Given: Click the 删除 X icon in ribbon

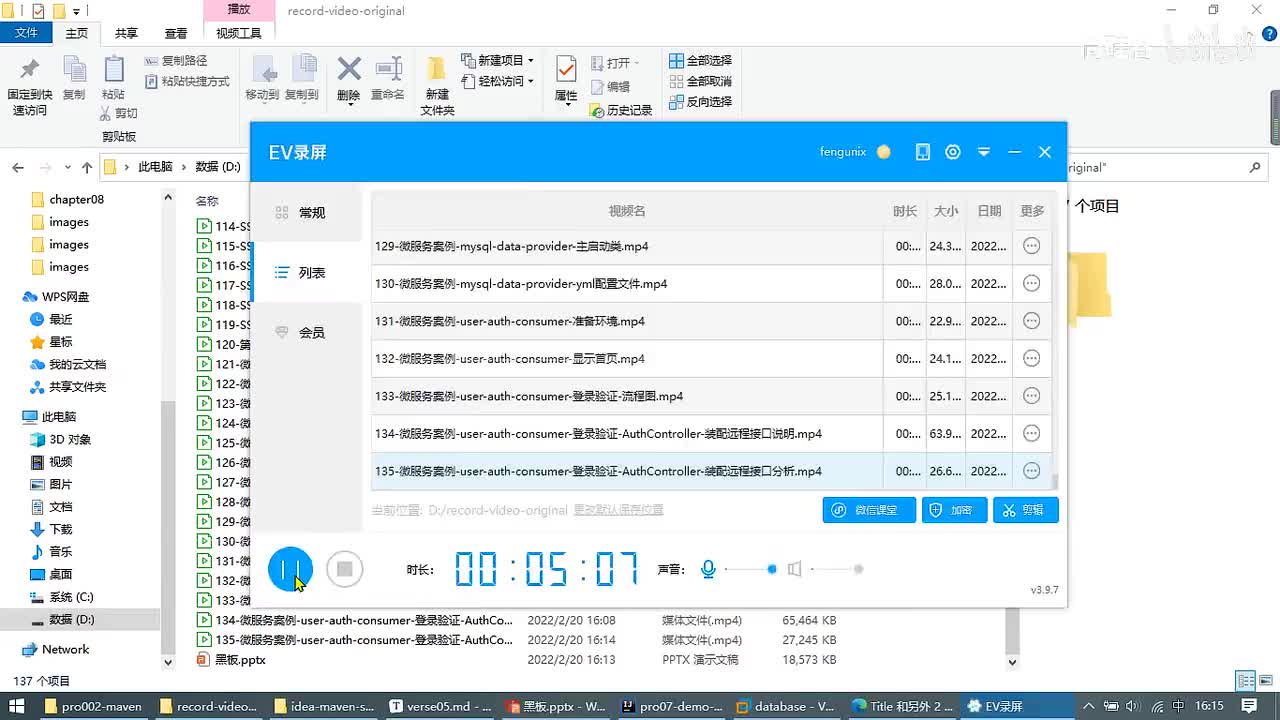Looking at the screenshot, I should coord(349,69).
